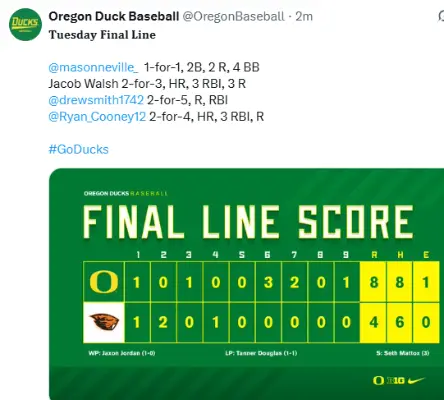Click the FINAL LINE SCORE heading in image
444x400 pixels.
[248, 222]
